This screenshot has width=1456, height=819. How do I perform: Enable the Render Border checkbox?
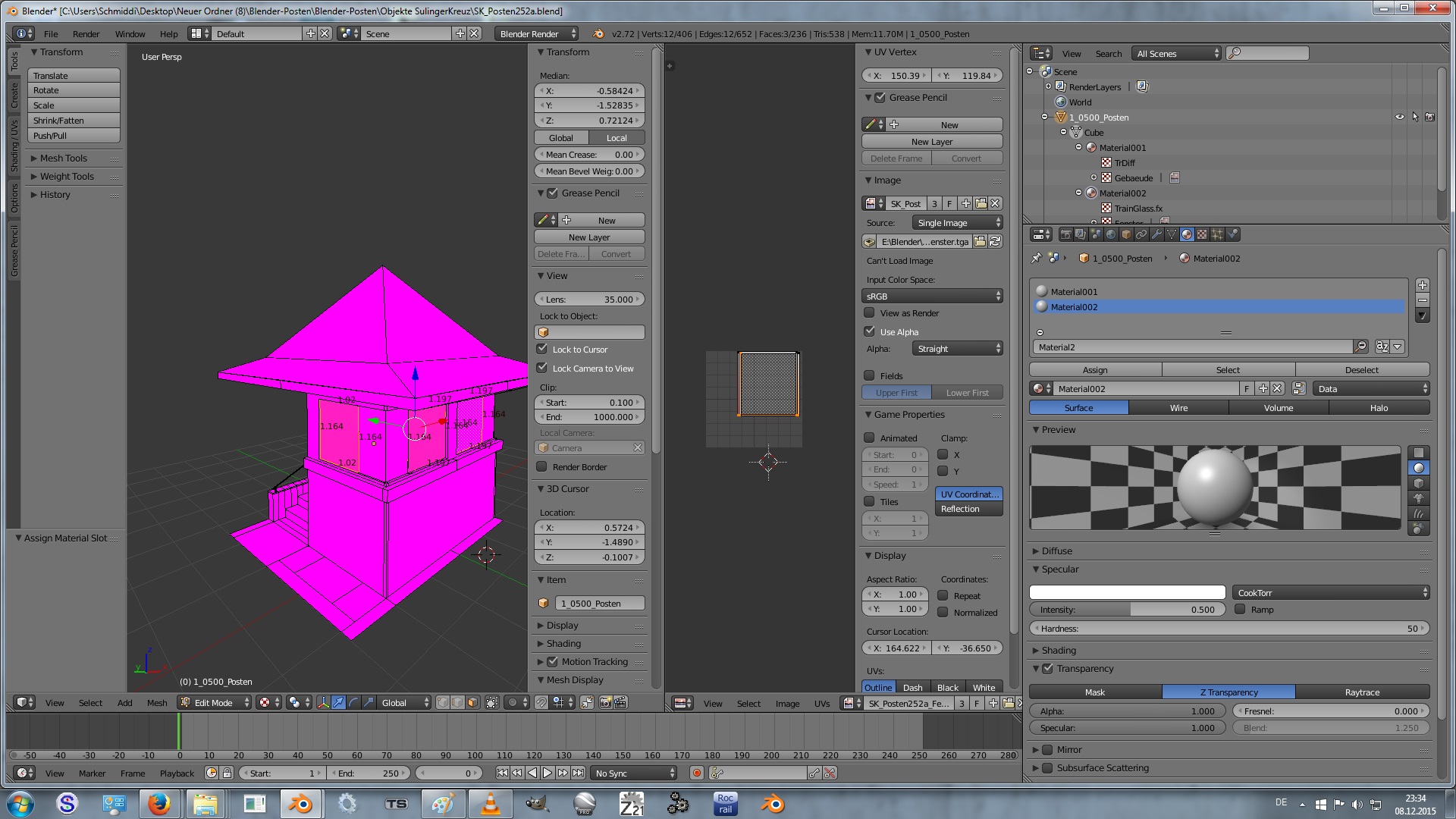coord(541,466)
